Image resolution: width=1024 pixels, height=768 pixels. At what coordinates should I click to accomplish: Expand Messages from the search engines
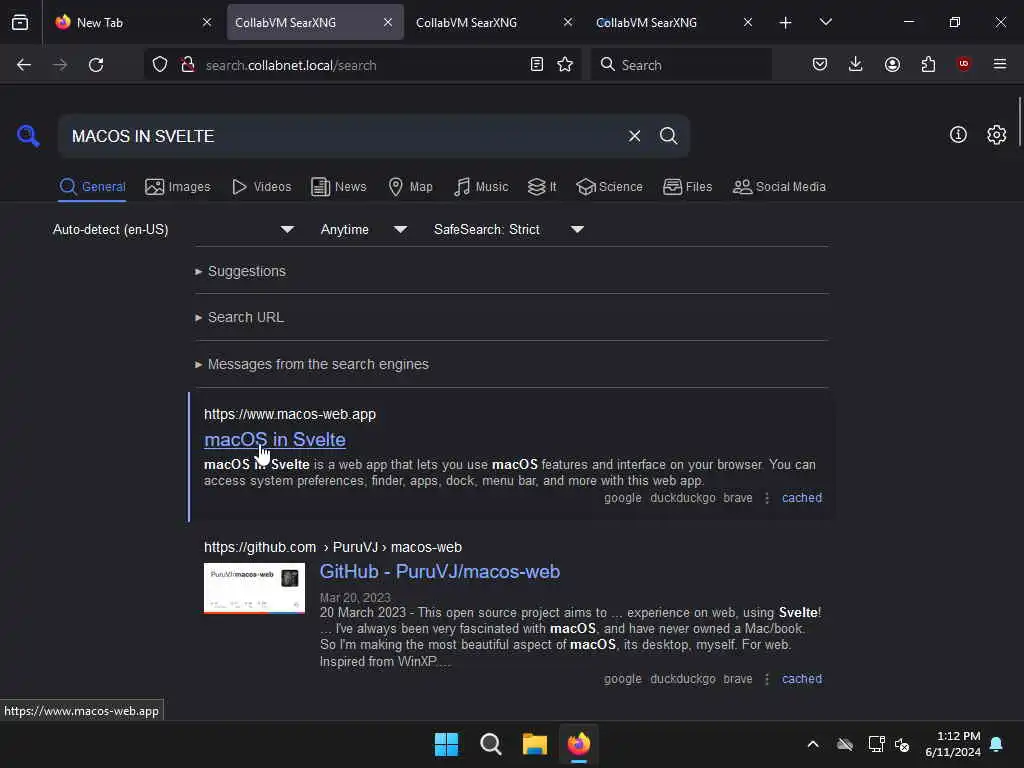(312, 364)
